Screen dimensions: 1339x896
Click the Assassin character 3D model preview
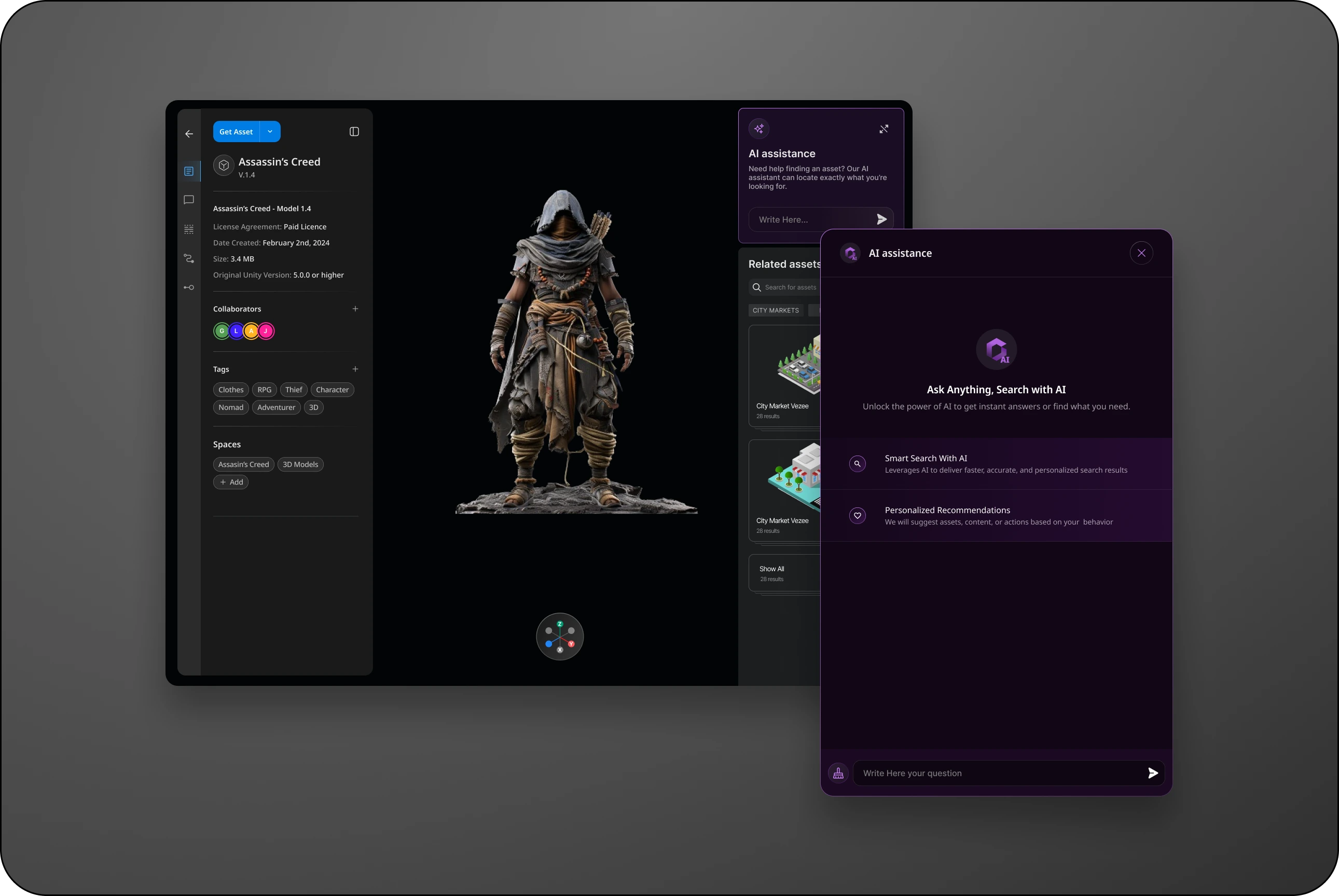576,351
